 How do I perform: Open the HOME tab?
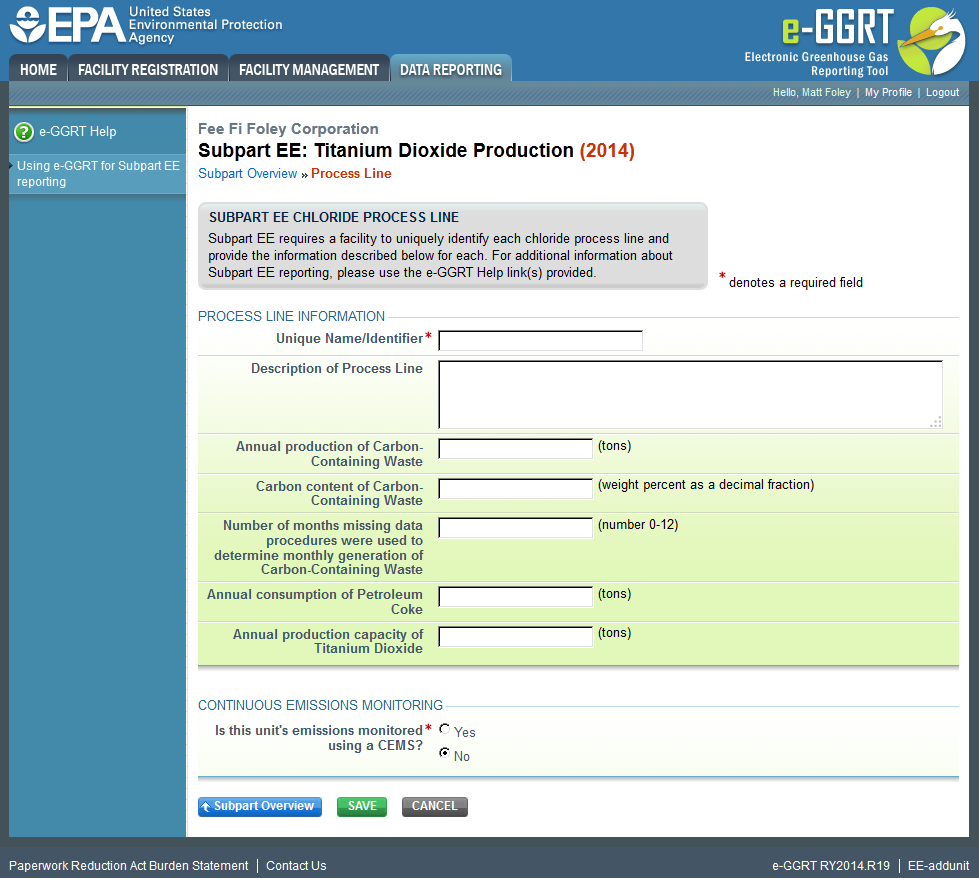(38, 69)
